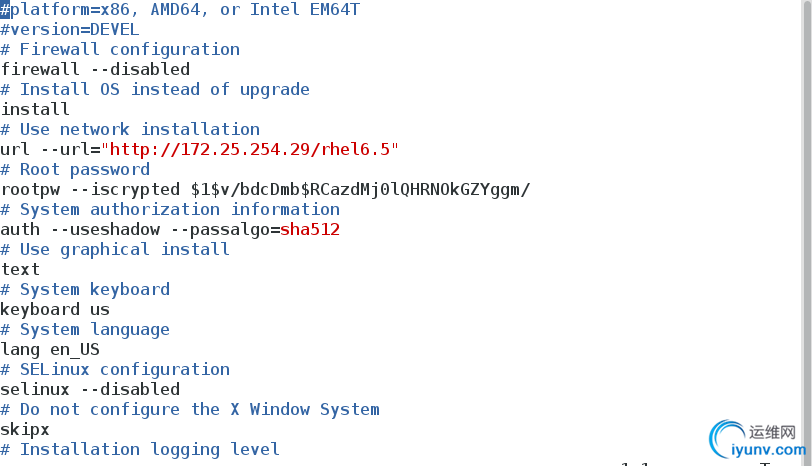Click the 'text' install mode line

20,270
